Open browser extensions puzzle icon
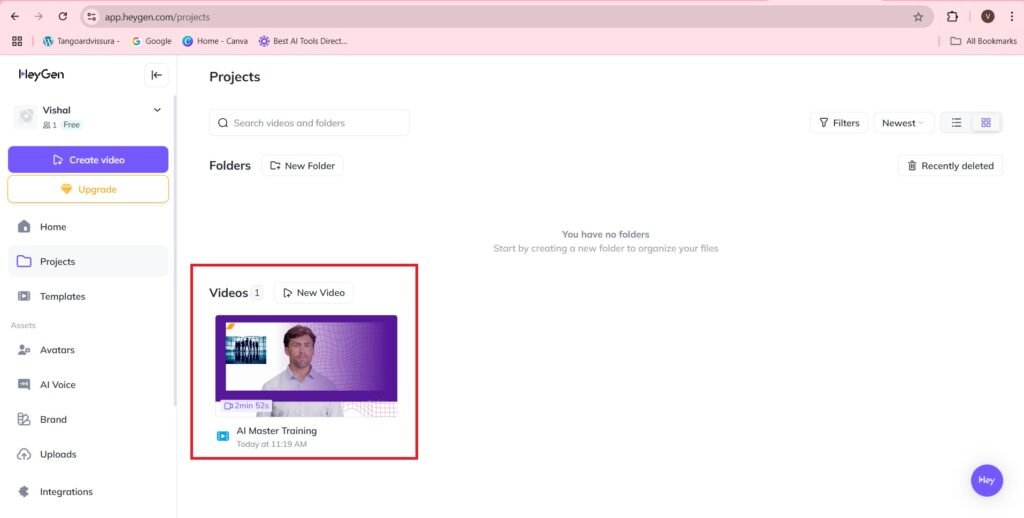 point(952,16)
